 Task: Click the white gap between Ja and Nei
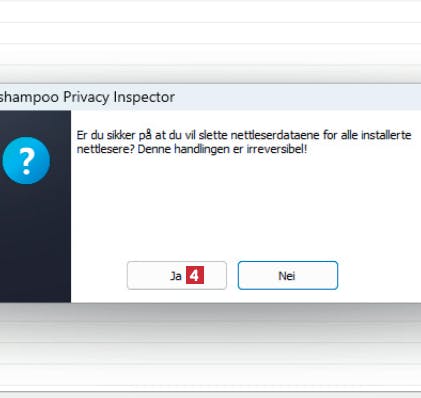pos(232,275)
